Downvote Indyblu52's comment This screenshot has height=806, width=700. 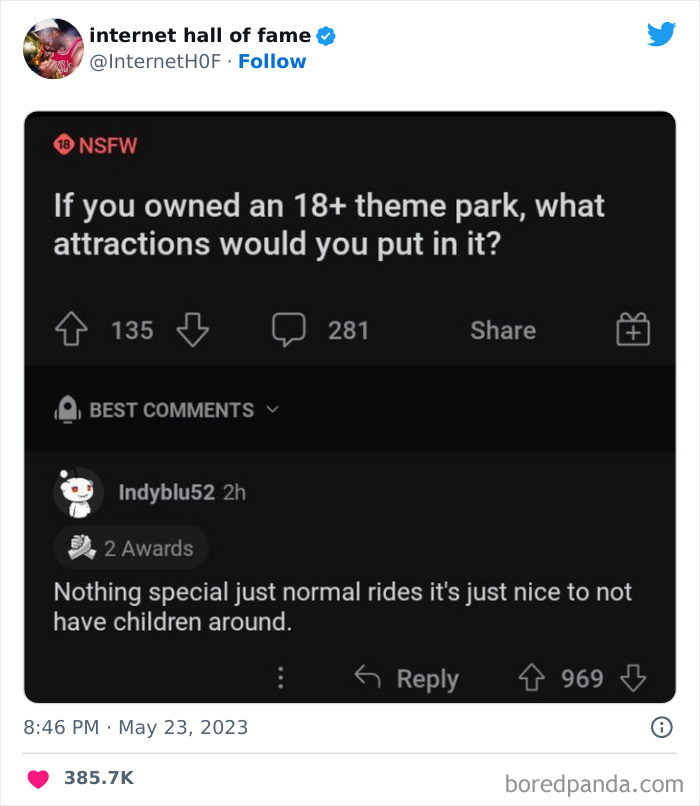(x=633, y=678)
